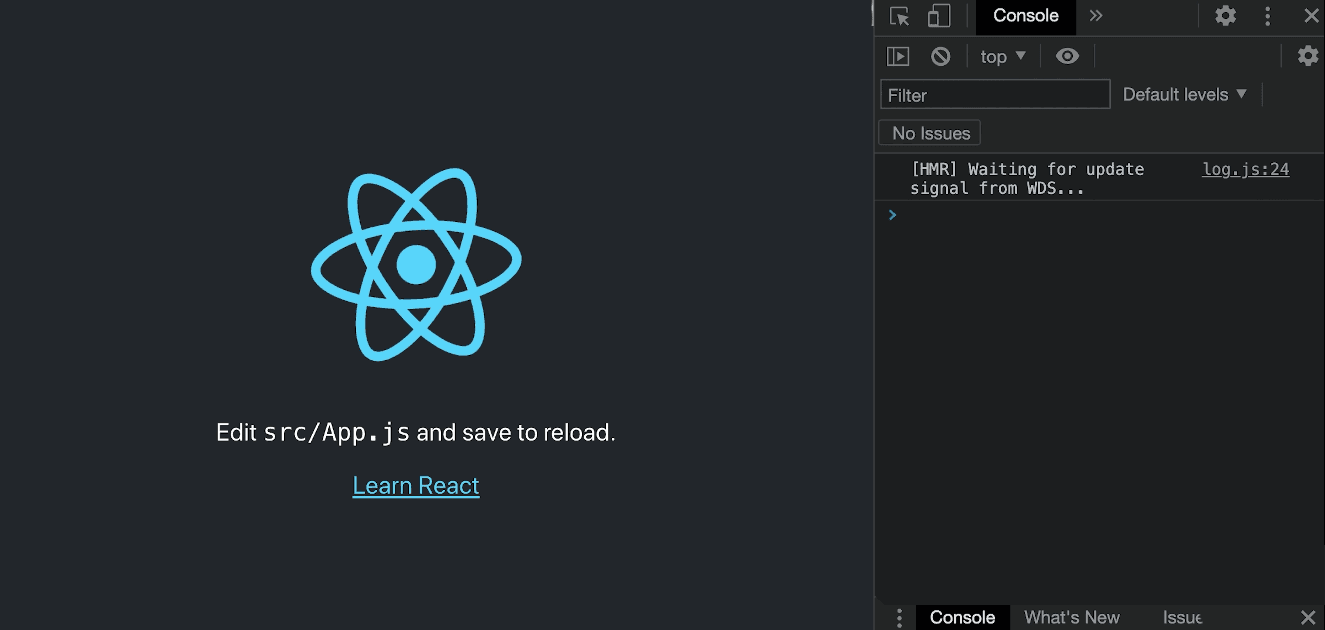Open the top JavaScript context dropdown
The height and width of the screenshot is (630, 1325).
pyautogui.click(x=1003, y=56)
